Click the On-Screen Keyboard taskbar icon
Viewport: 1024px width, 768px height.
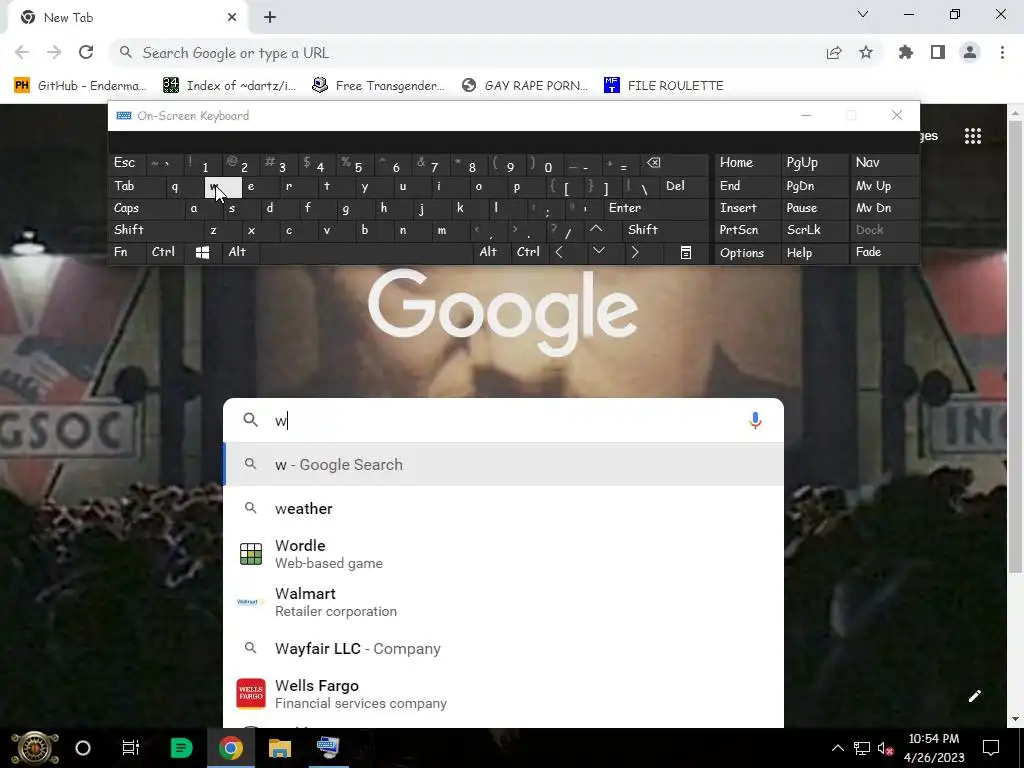pos(328,748)
